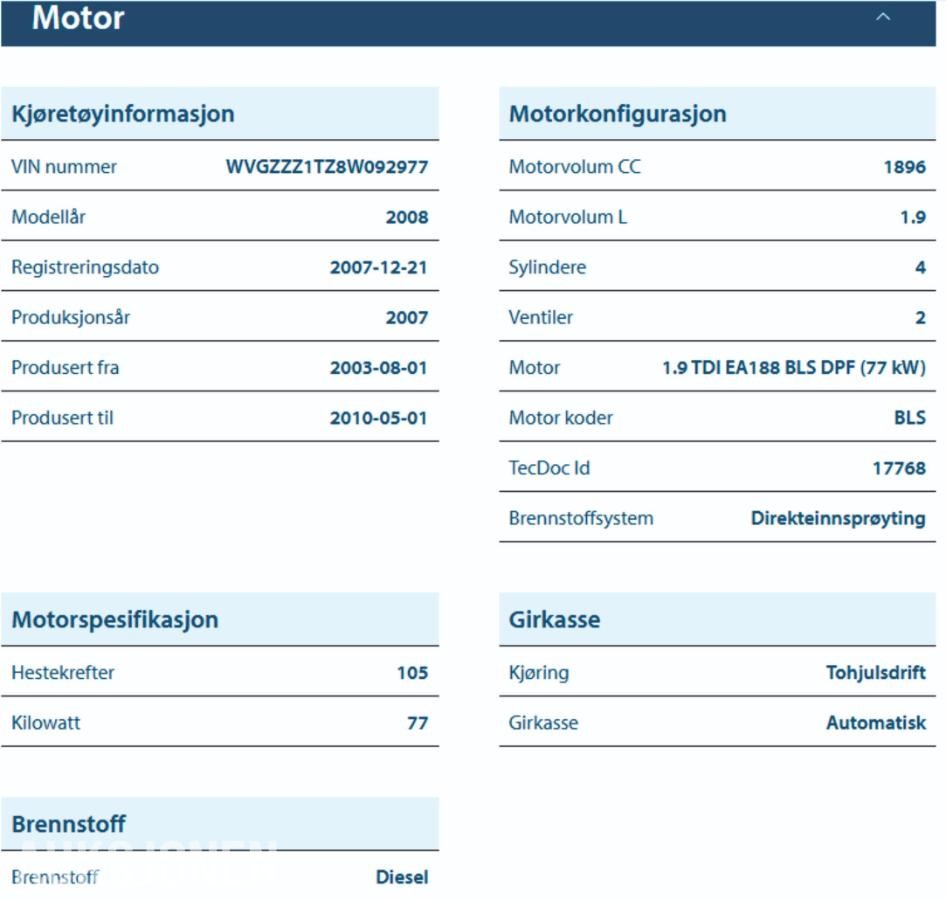946x900 pixels.
Task: Click the Motorvolum L label
Action: (568, 217)
